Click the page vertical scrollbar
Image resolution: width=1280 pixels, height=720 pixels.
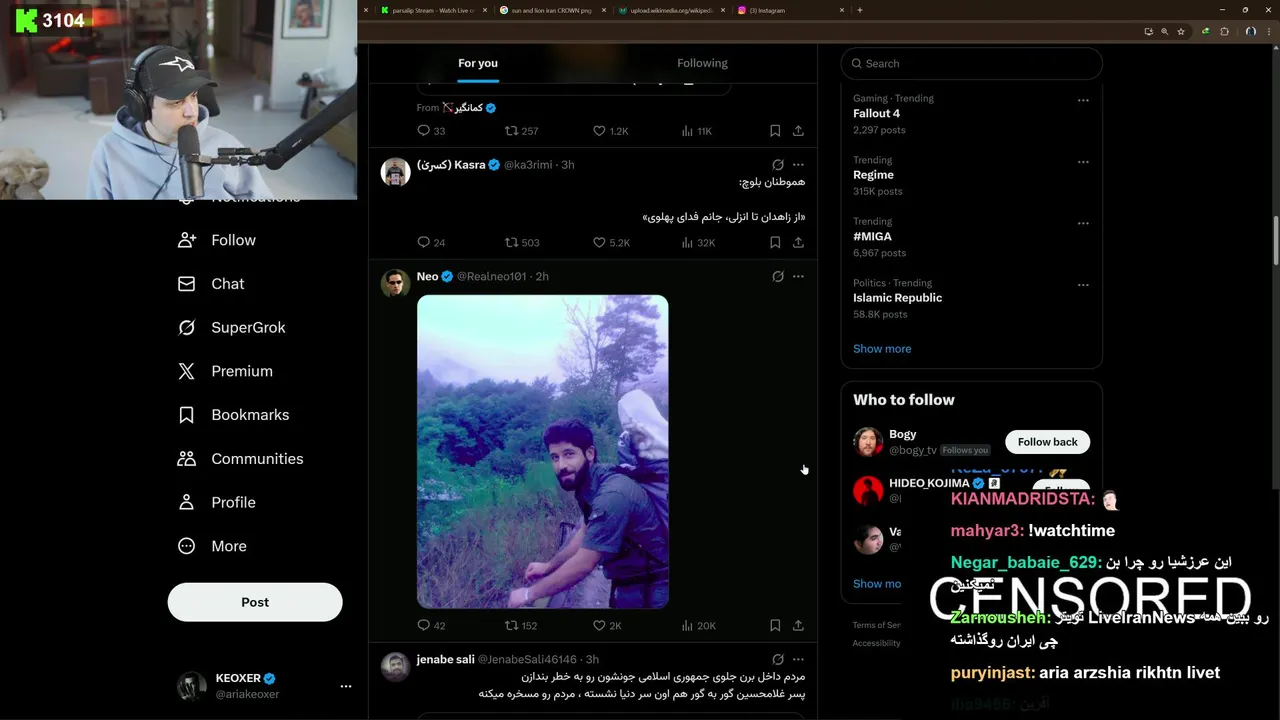[x=1275, y=240]
